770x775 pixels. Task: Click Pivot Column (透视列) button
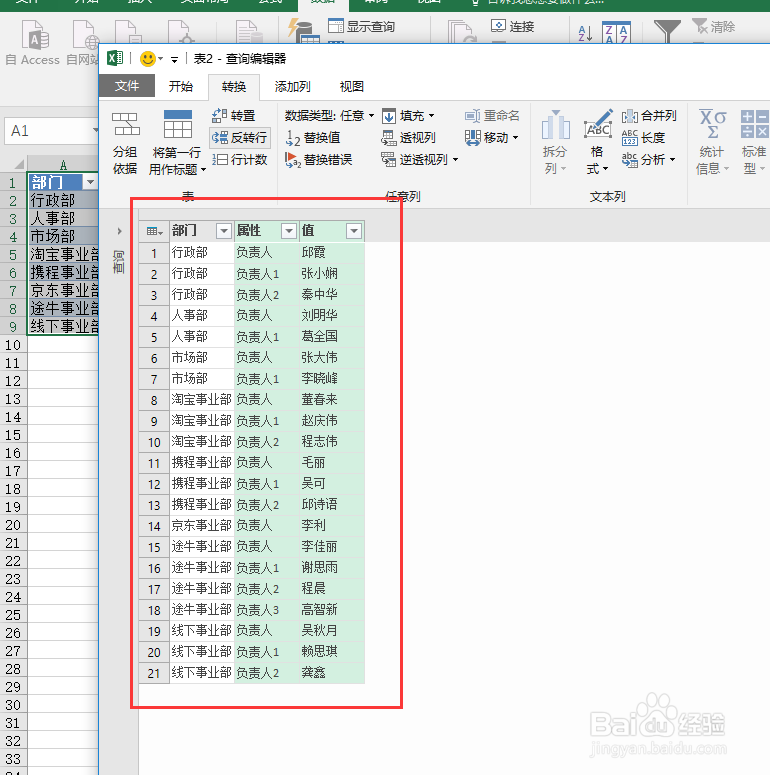coord(408,138)
